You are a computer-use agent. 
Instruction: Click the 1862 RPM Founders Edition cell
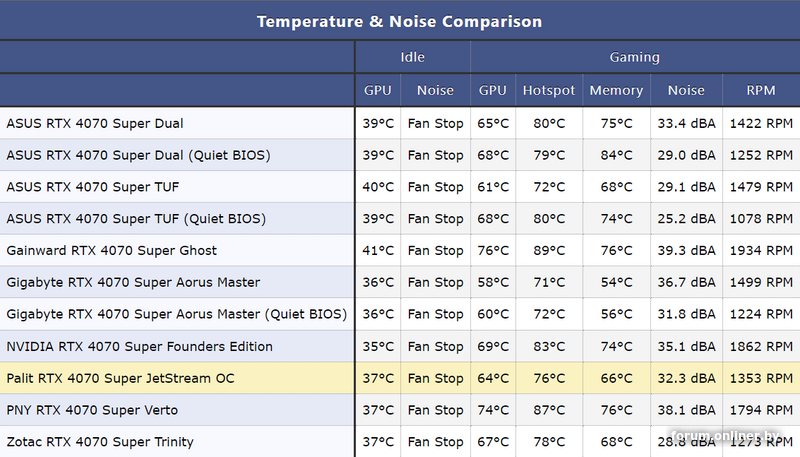pyautogui.click(x=760, y=346)
